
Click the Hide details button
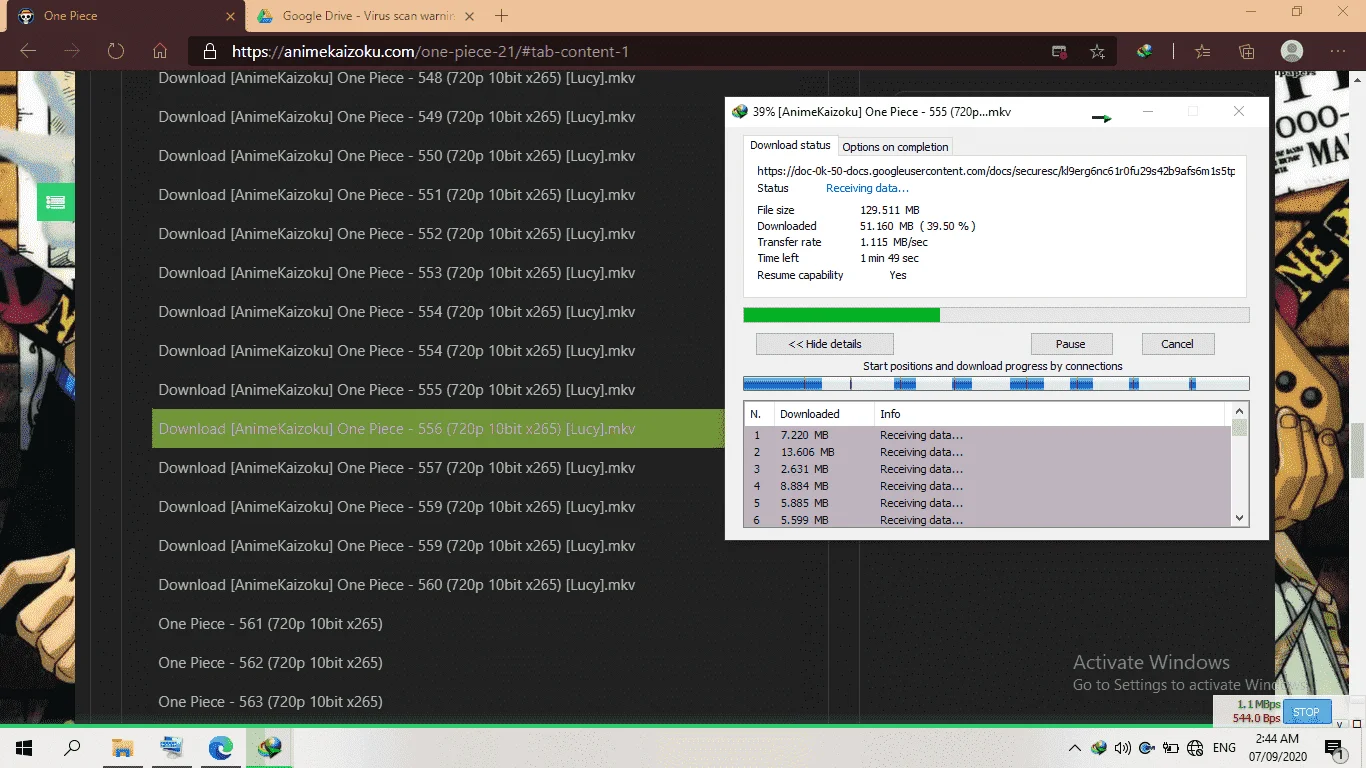coord(824,344)
